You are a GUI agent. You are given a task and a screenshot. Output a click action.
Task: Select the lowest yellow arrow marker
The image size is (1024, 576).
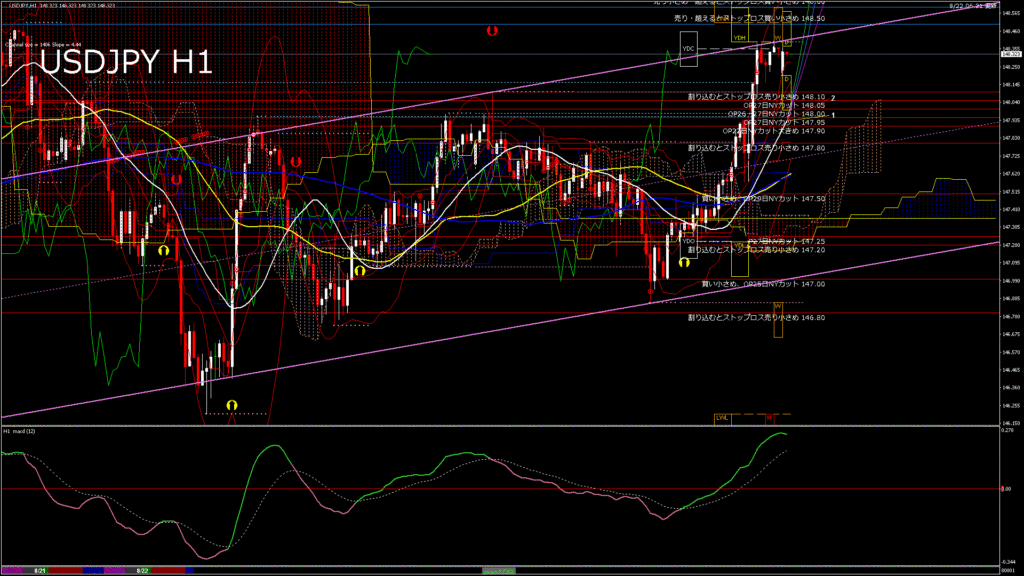click(x=232, y=404)
